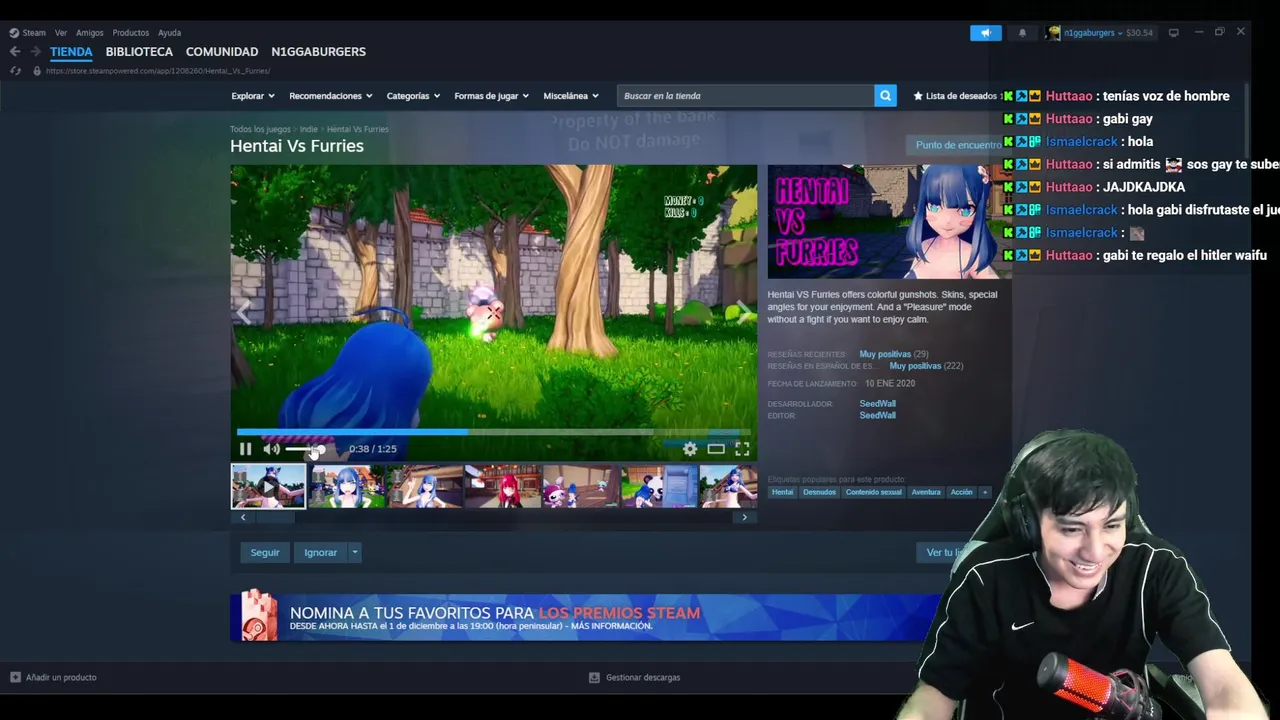Seek on the trailer progress bar

click(493, 432)
